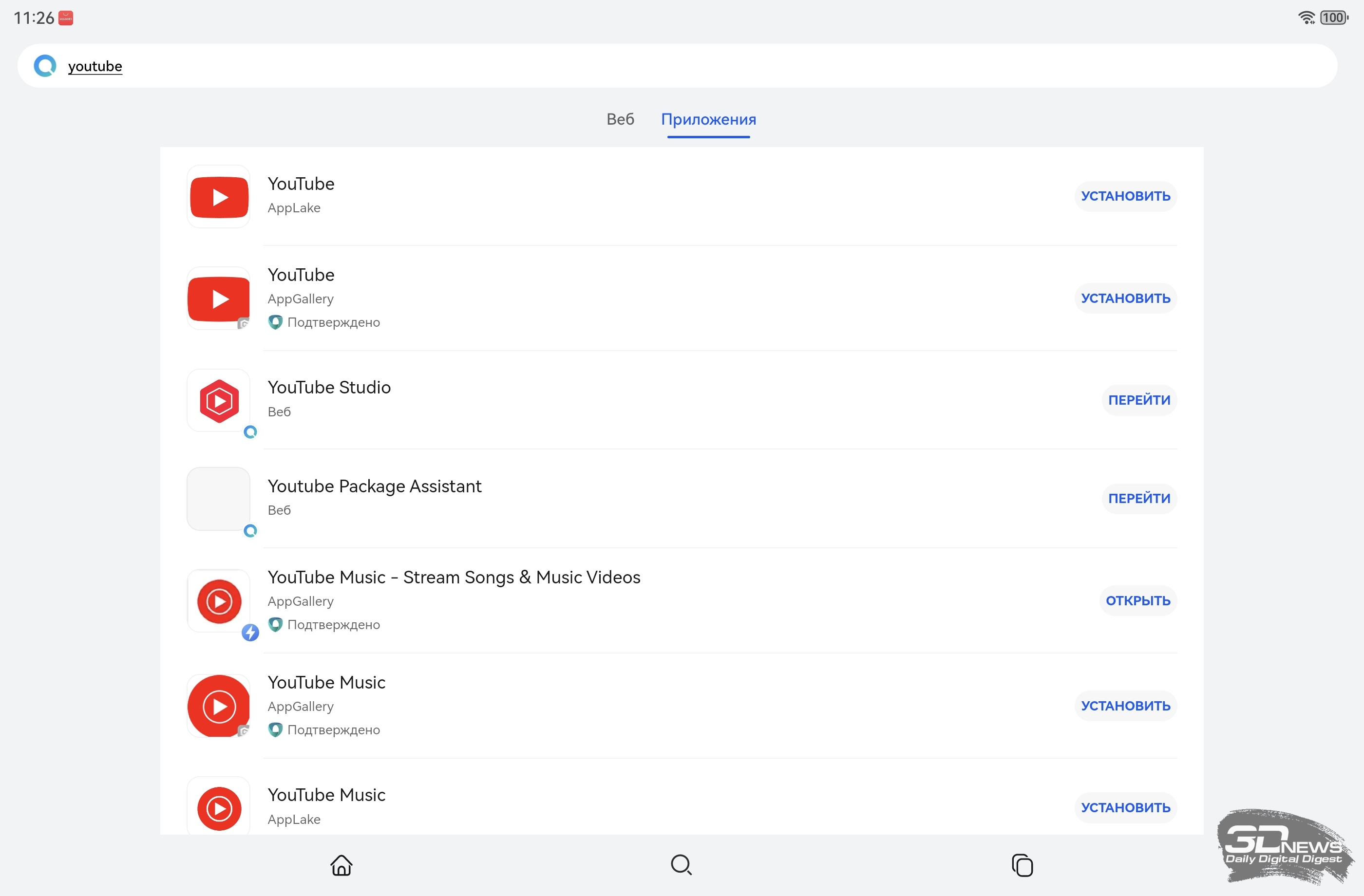Install YouTube from AppLake
This screenshot has height=896, width=1364.
(1124, 197)
